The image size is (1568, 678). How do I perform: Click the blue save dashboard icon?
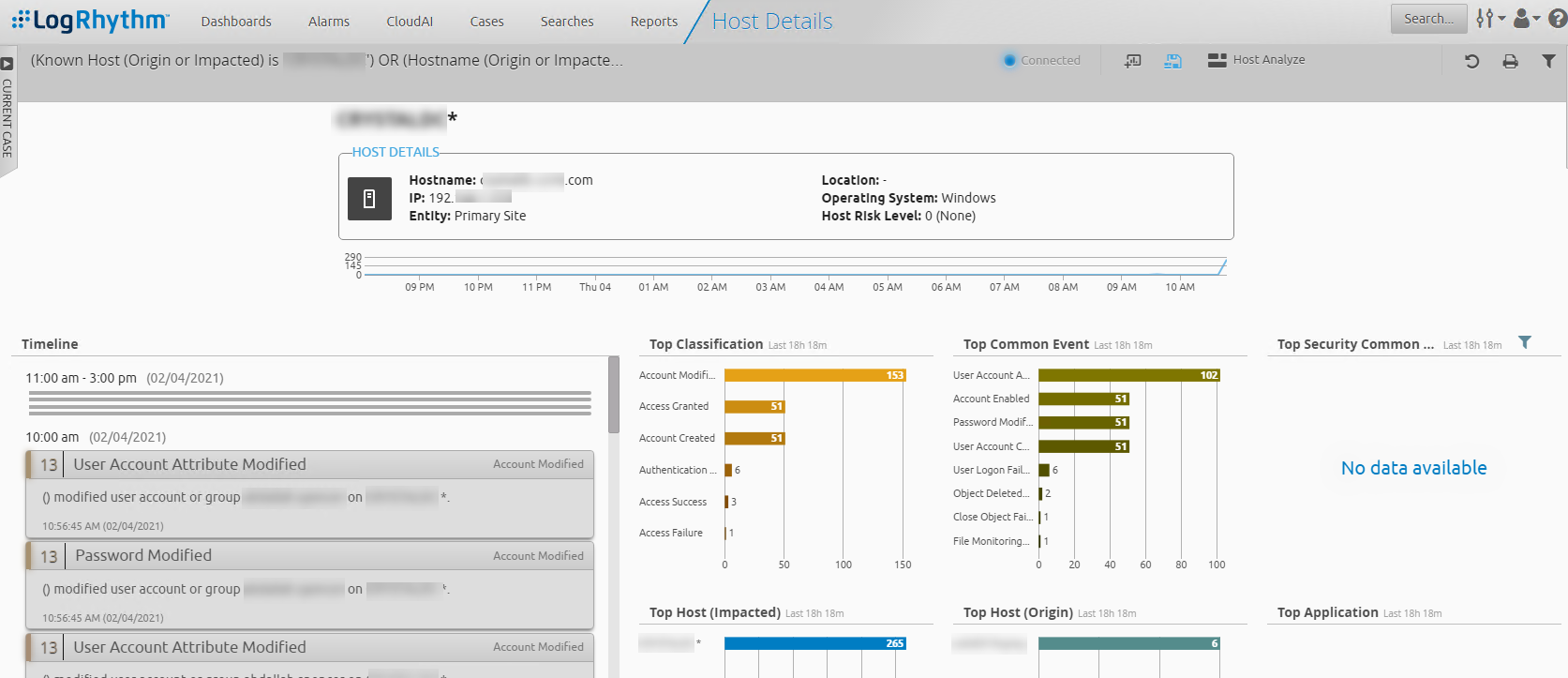point(1172,61)
